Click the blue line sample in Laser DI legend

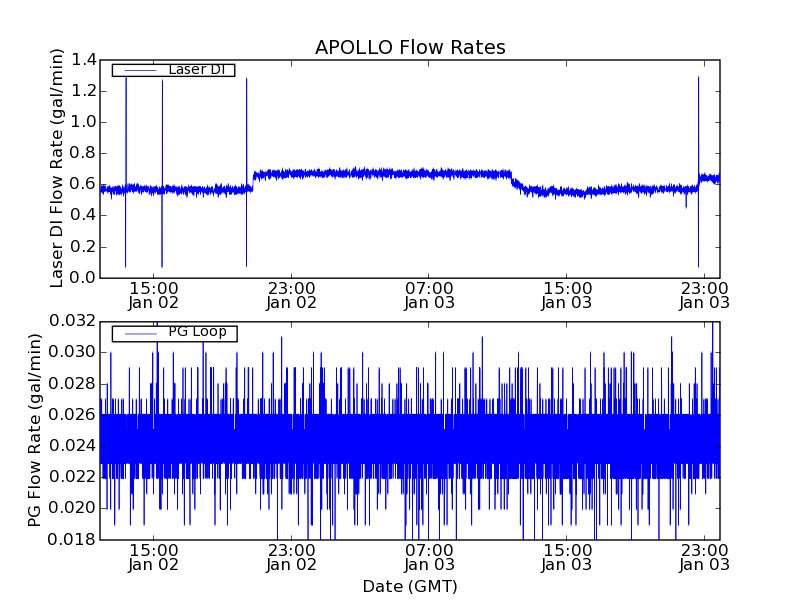coord(140,70)
